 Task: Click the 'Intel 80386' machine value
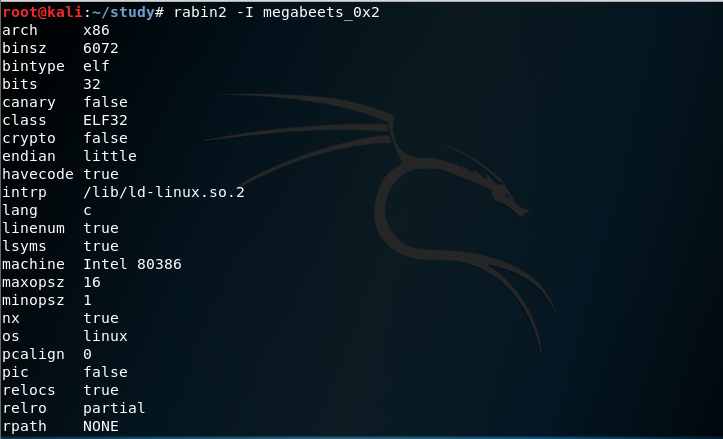point(132,264)
